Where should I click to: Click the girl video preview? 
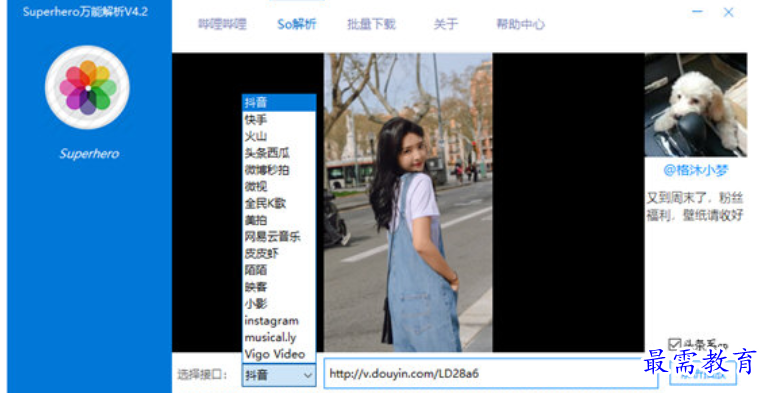coord(408,202)
